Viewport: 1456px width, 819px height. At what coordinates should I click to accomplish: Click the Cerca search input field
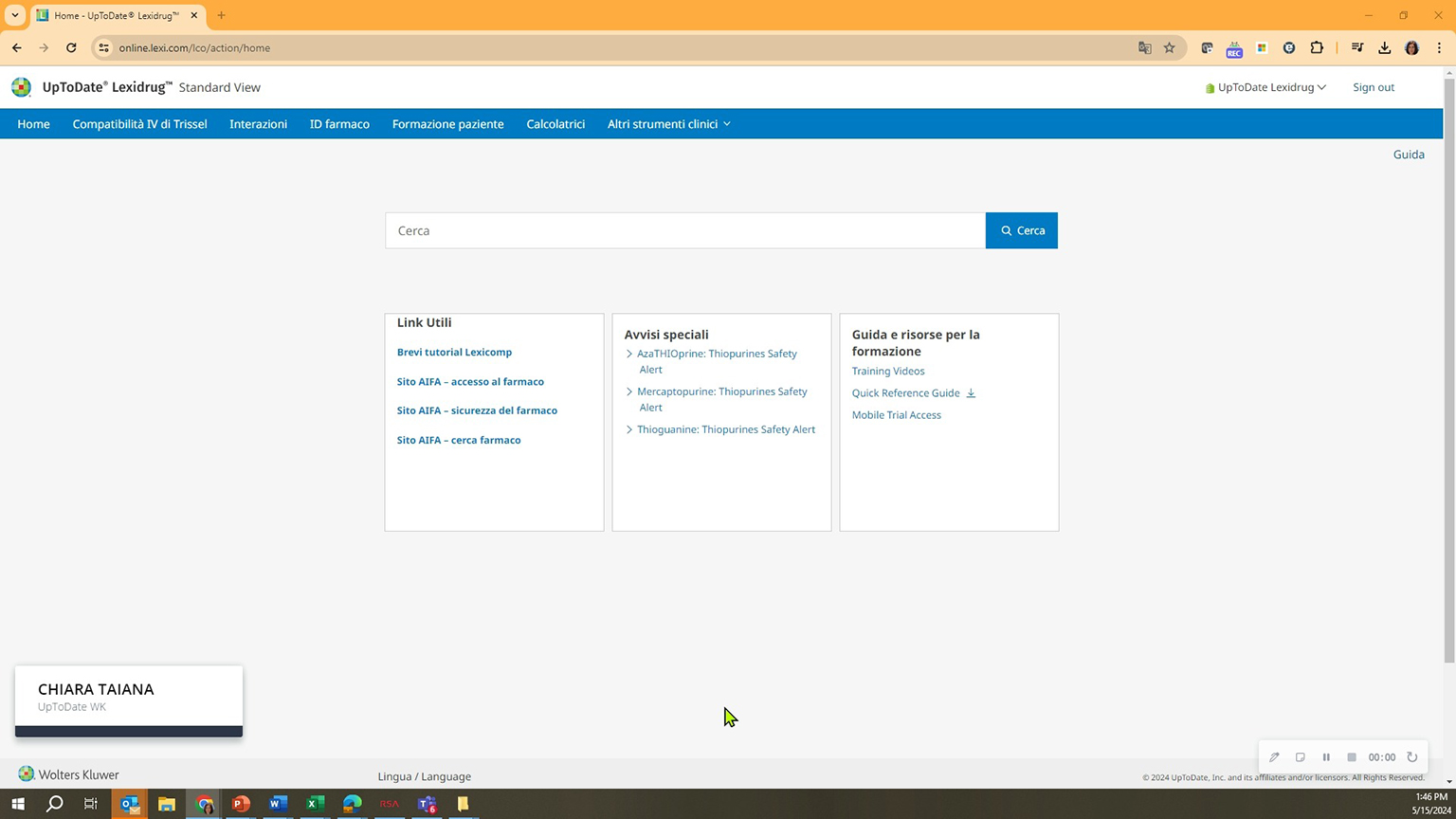point(684,230)
